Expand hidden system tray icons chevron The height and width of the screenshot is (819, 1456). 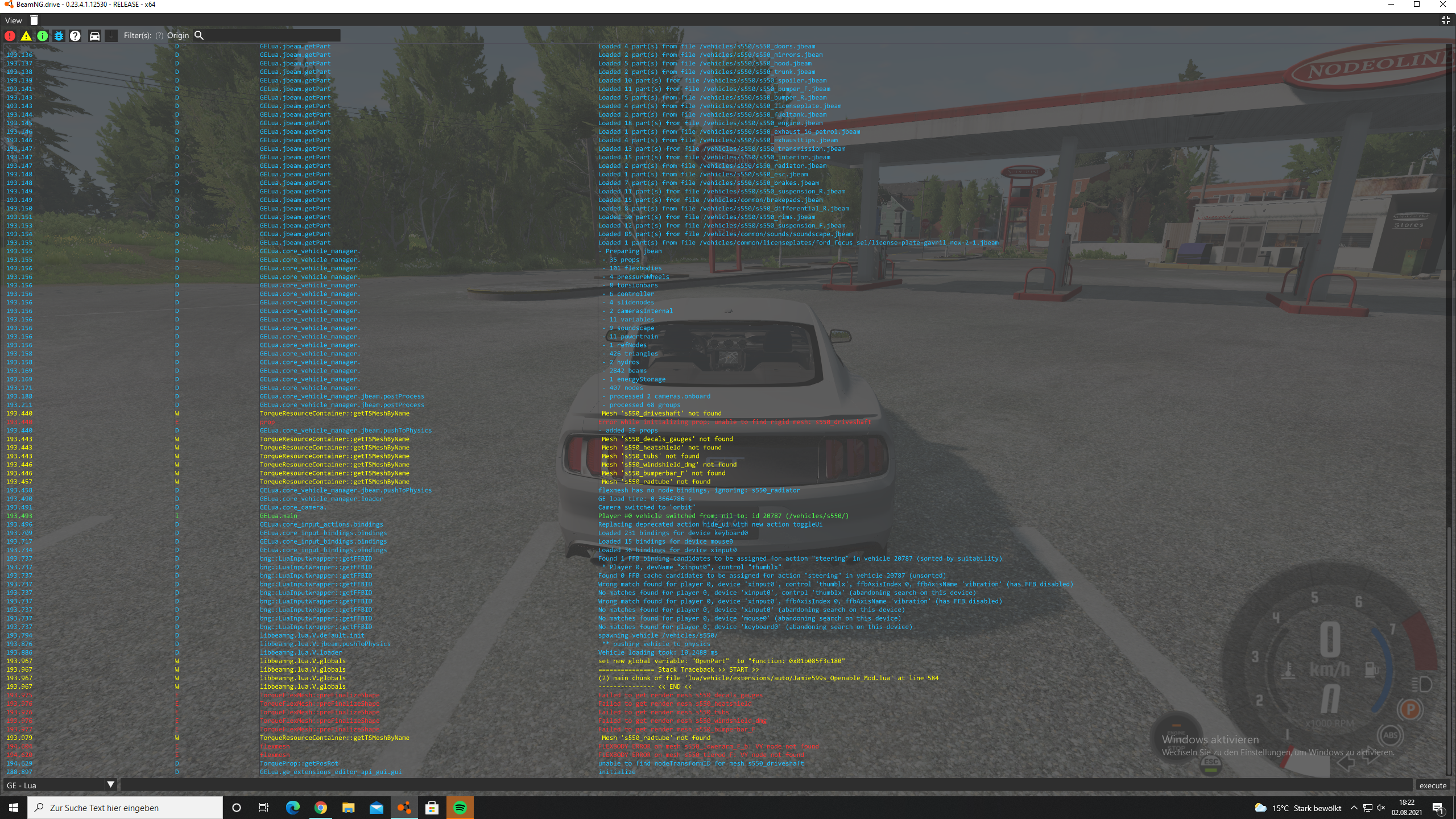[1354, 808]
